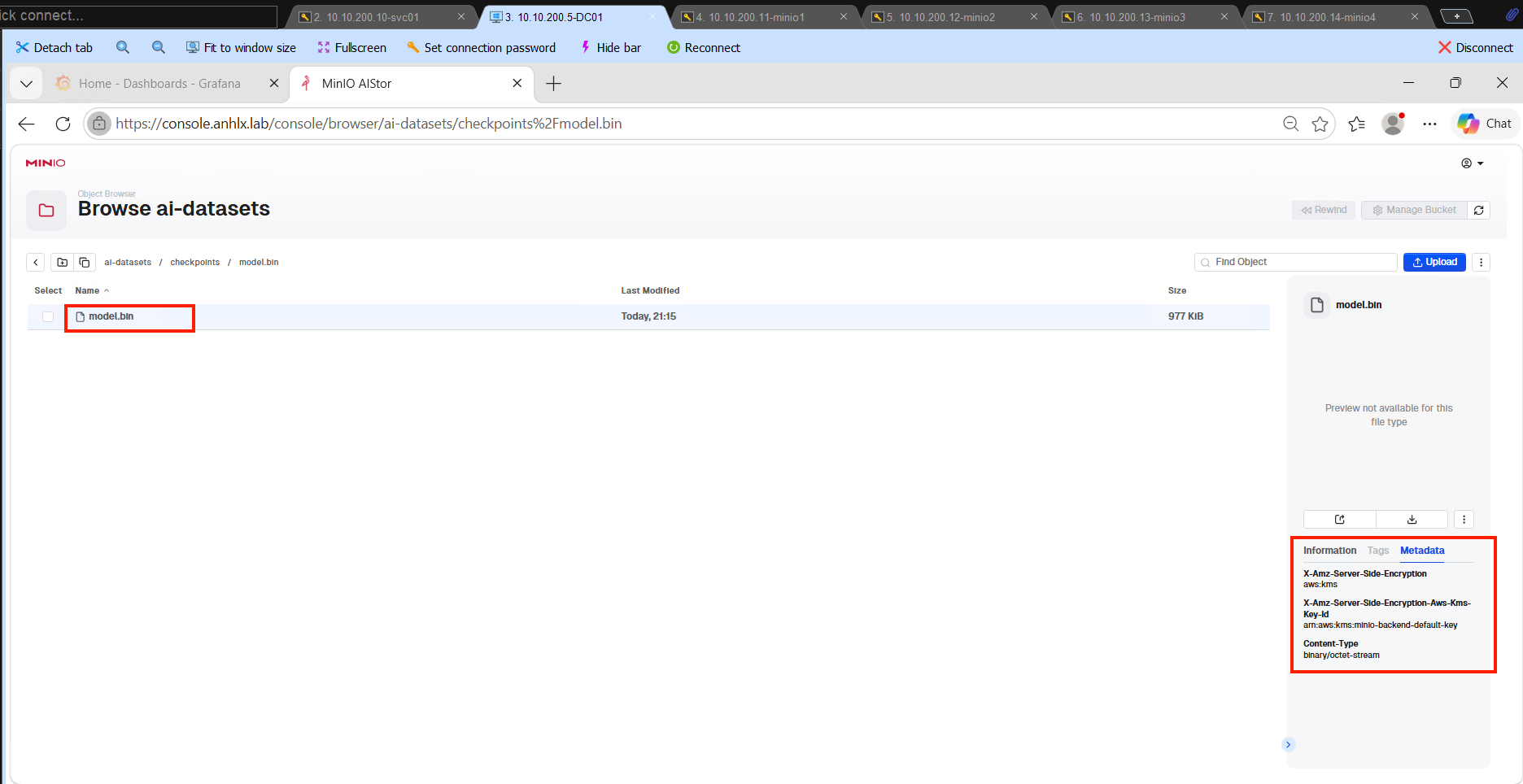
Task: Close the Grafana browser tab
Action: pyautogui.click(x=274, y=84)
